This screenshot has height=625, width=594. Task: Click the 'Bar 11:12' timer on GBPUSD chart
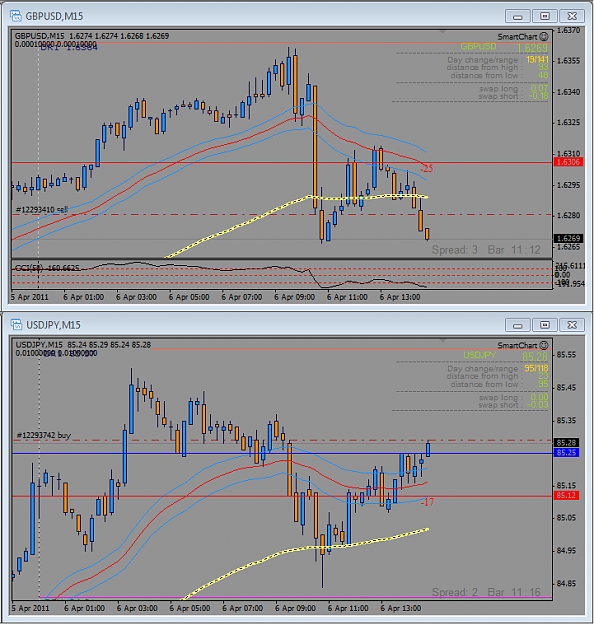(x=514, y=250)
